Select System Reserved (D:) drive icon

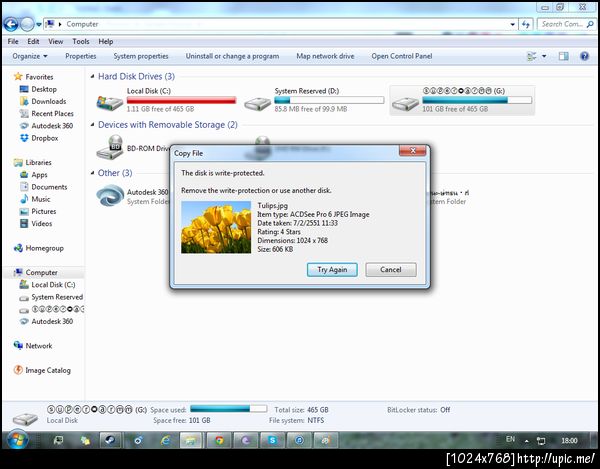point(258,103)
